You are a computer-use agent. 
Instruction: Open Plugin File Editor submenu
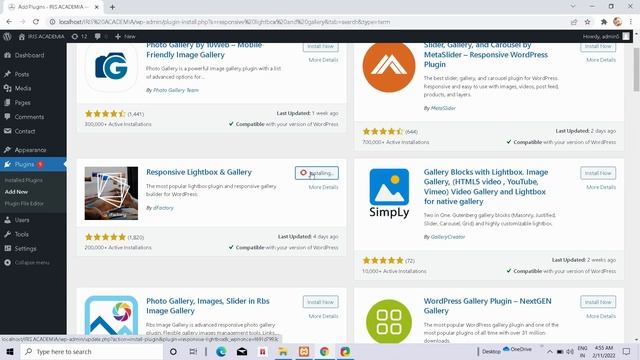pyautogui.click(x=24, y=203)
